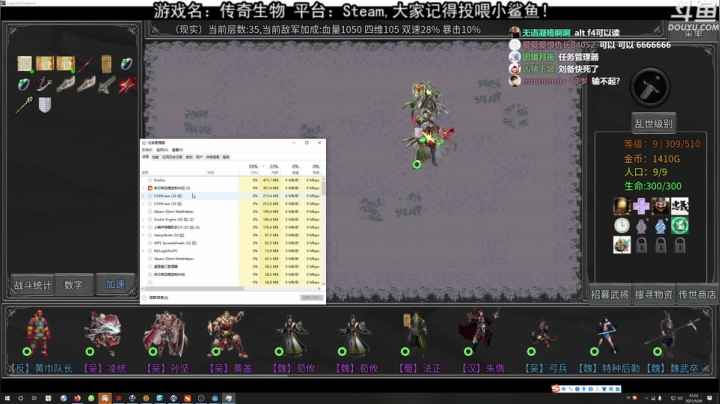Image resolution: width=720 pixels, height=404 pixels.
Task: Select the red spear inventory item
Action: tap(86, 64)
